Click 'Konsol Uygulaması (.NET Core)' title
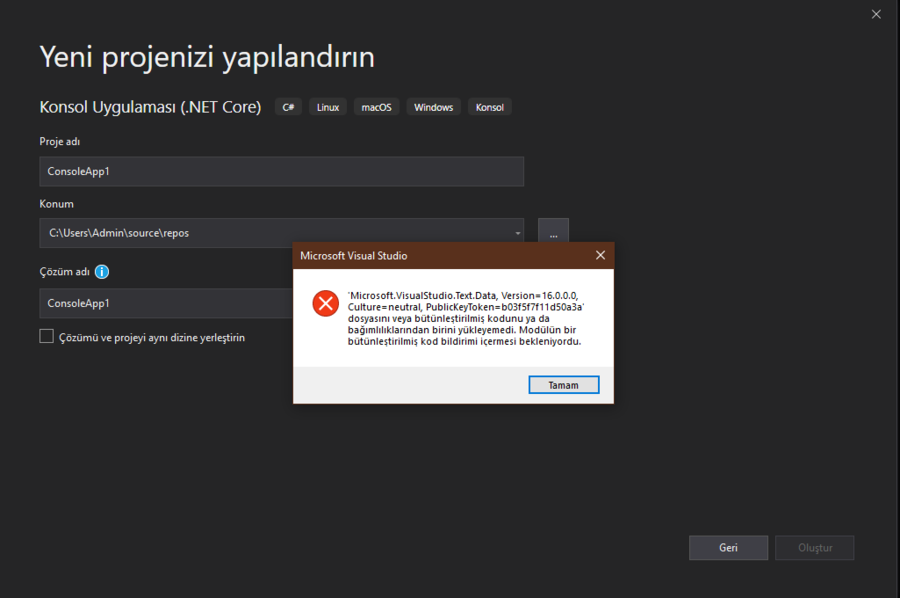 coord(150,107)
